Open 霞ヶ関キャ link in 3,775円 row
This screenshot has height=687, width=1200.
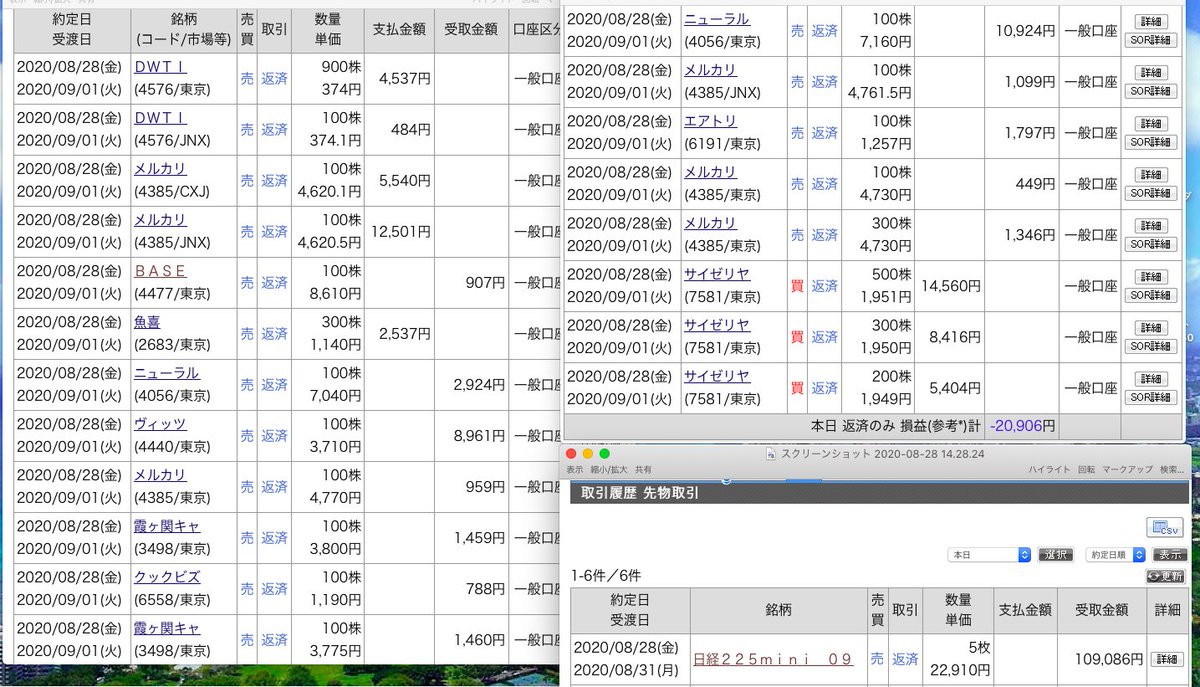point(166,628)
